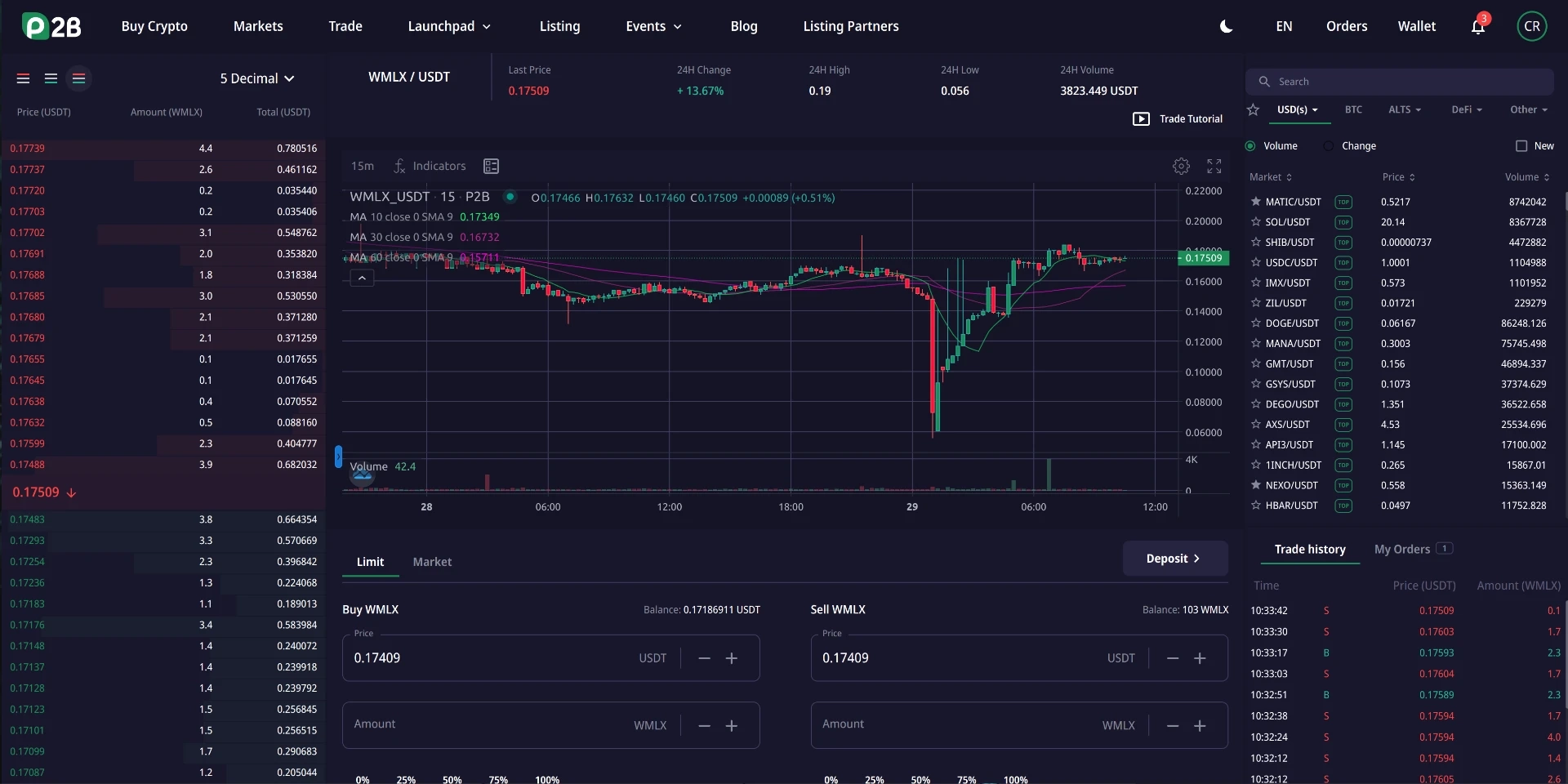Open the USD(s) market dropdown
Screen dimensions: 1568x784
coord(1298,109)
